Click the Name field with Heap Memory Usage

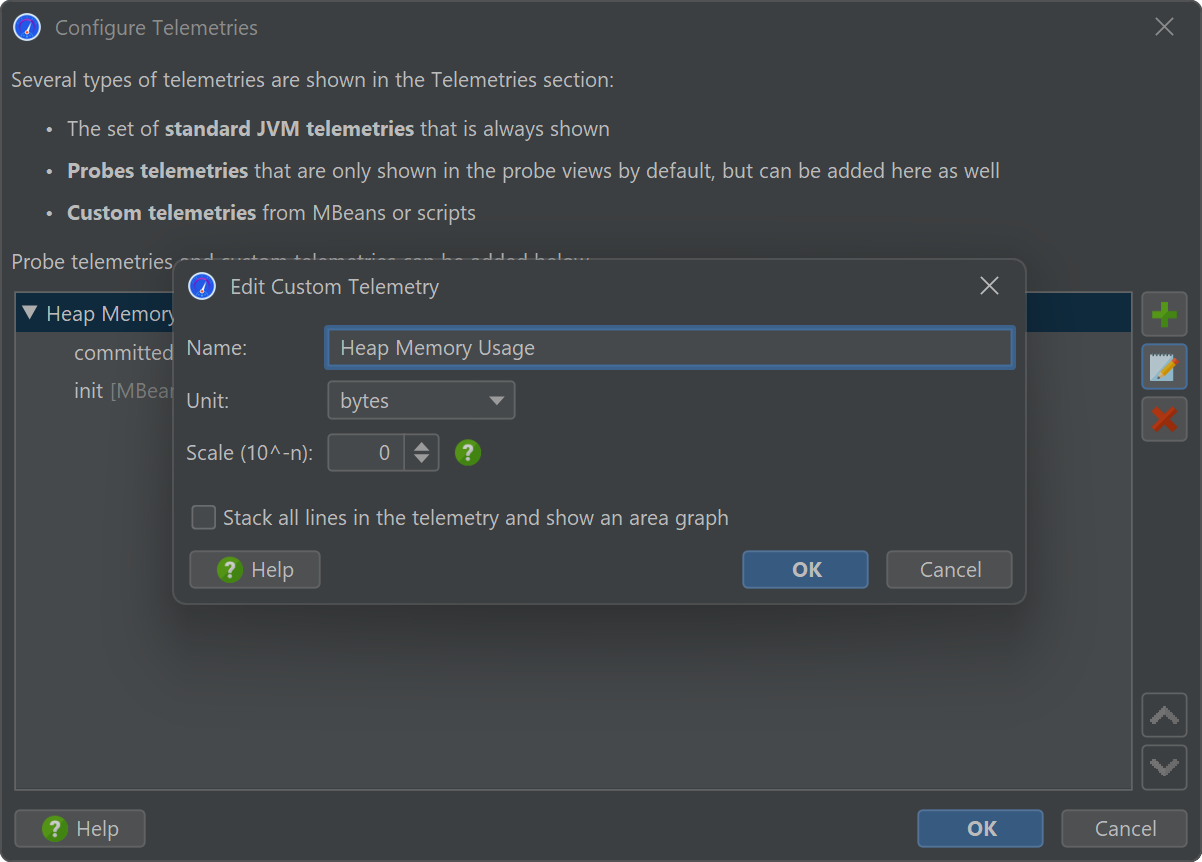point(669,348)
